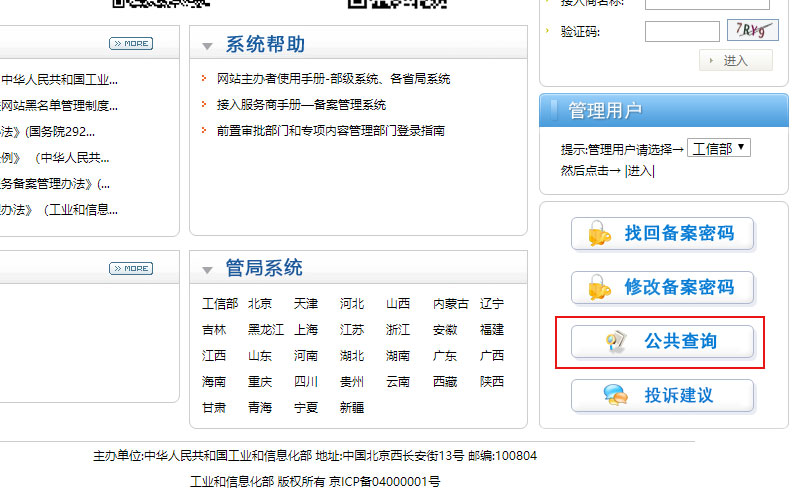Select 福建 province link
The width and height of the screenshot is (800, 496).
[x=492, y=330]
